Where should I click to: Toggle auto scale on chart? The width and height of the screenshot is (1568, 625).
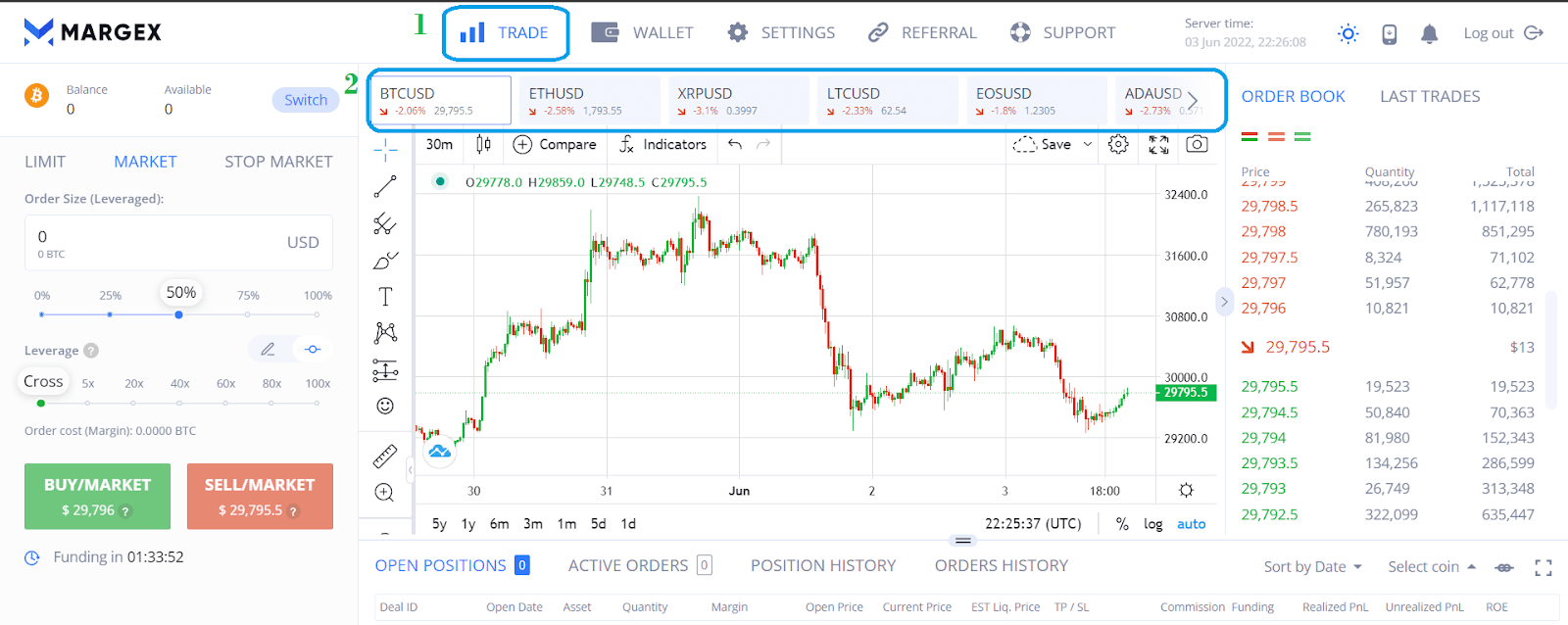(1192, 524)
